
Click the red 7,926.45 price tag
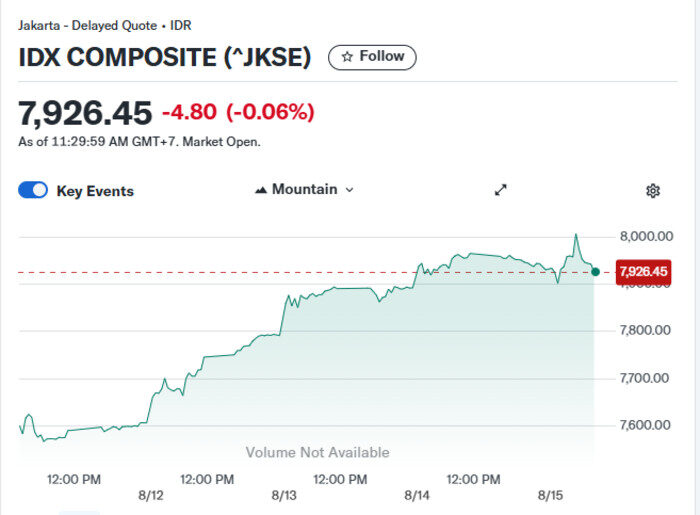[x=643, y=271]
